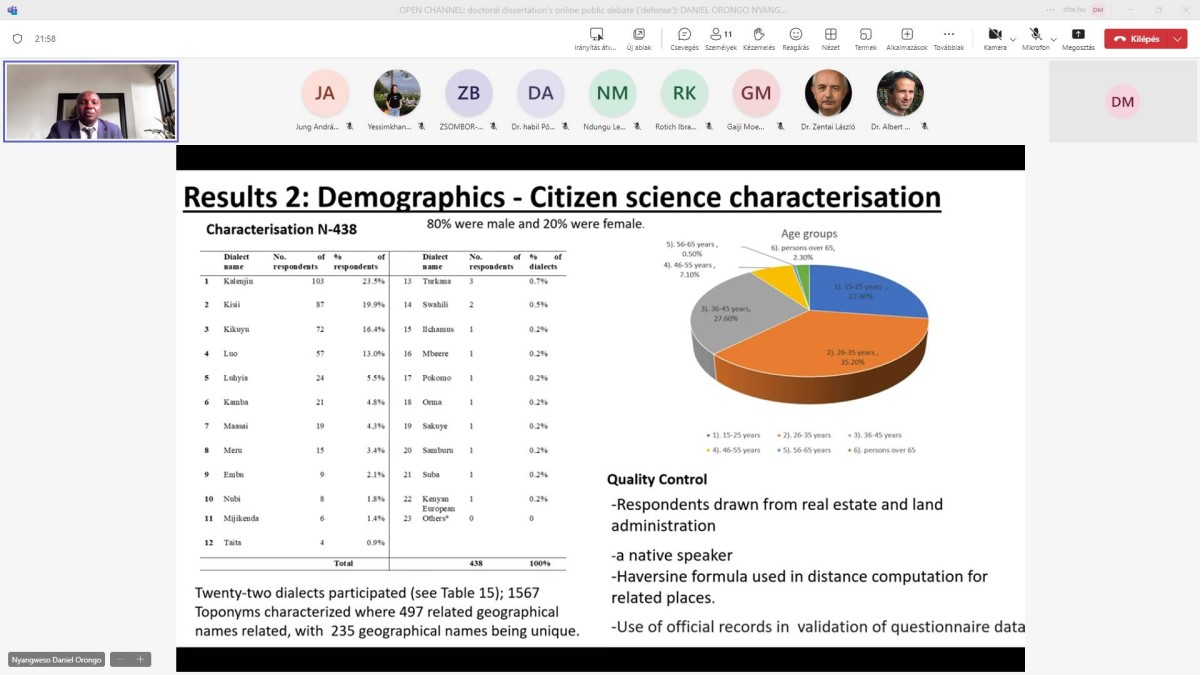
Task: Pop out meeting with Új ablak
Action: [639, 38]
